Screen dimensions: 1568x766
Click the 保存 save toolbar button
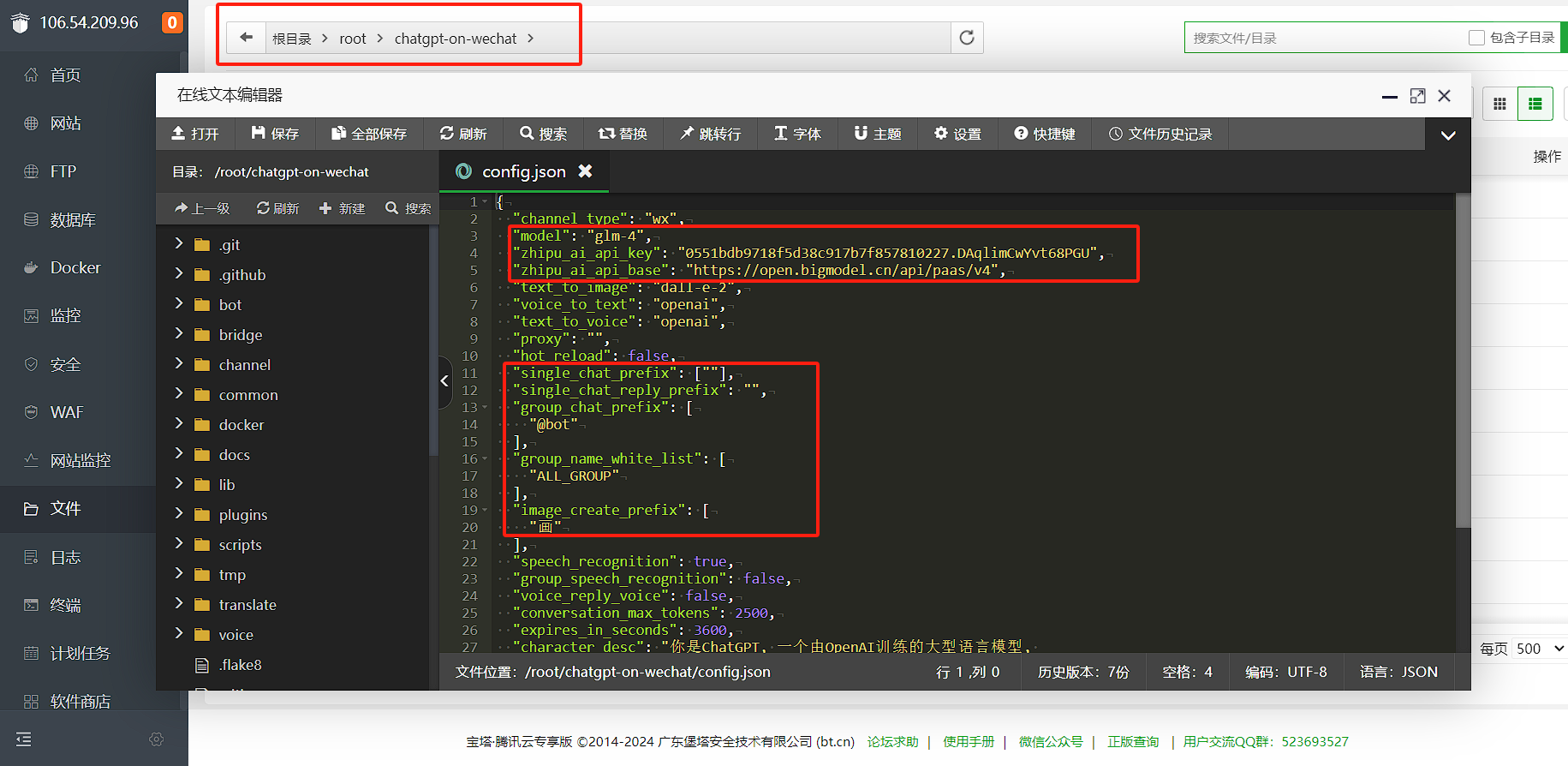pos(275,134)
